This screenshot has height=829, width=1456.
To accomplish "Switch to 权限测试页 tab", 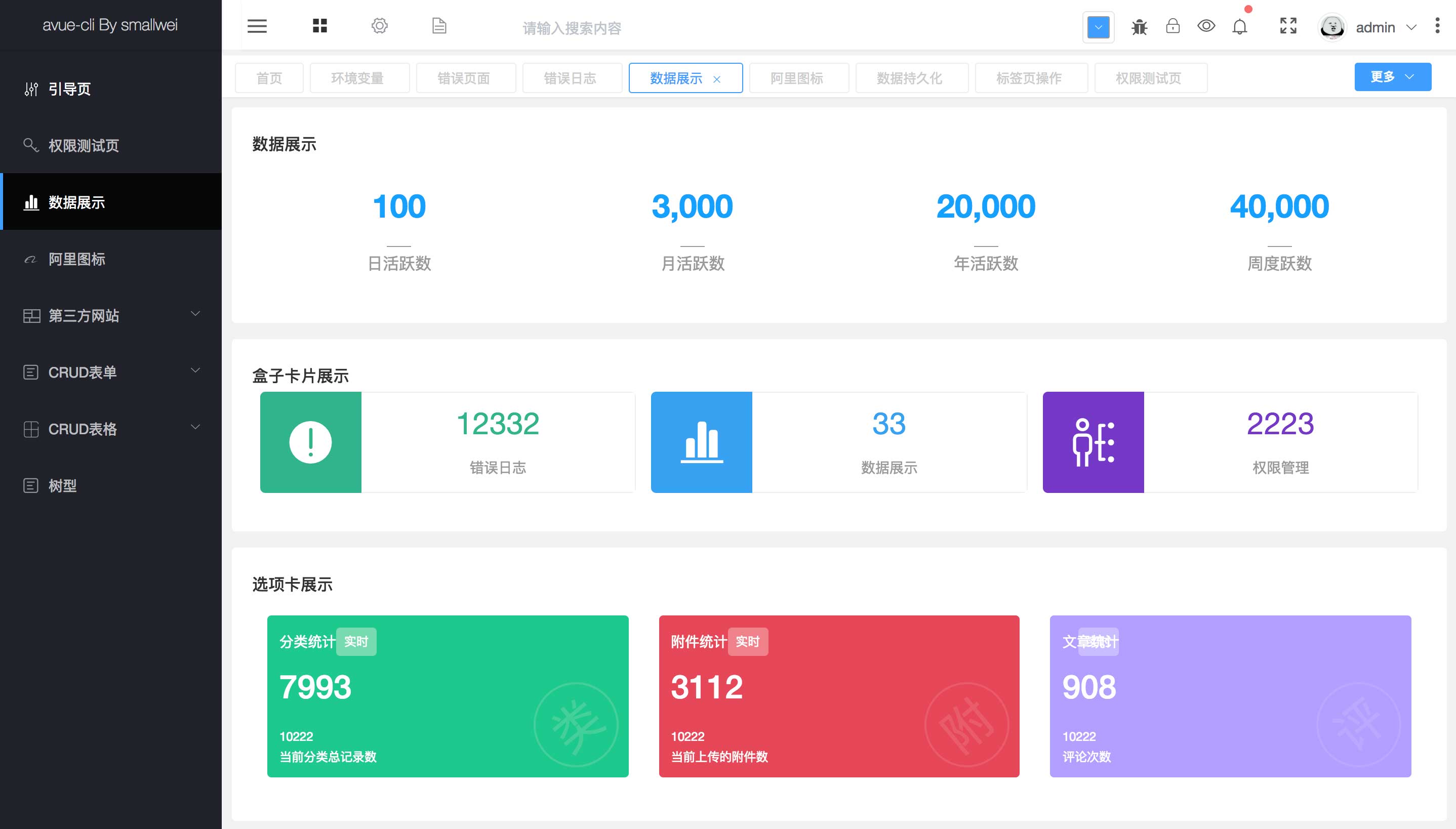I will (1151, 78).
